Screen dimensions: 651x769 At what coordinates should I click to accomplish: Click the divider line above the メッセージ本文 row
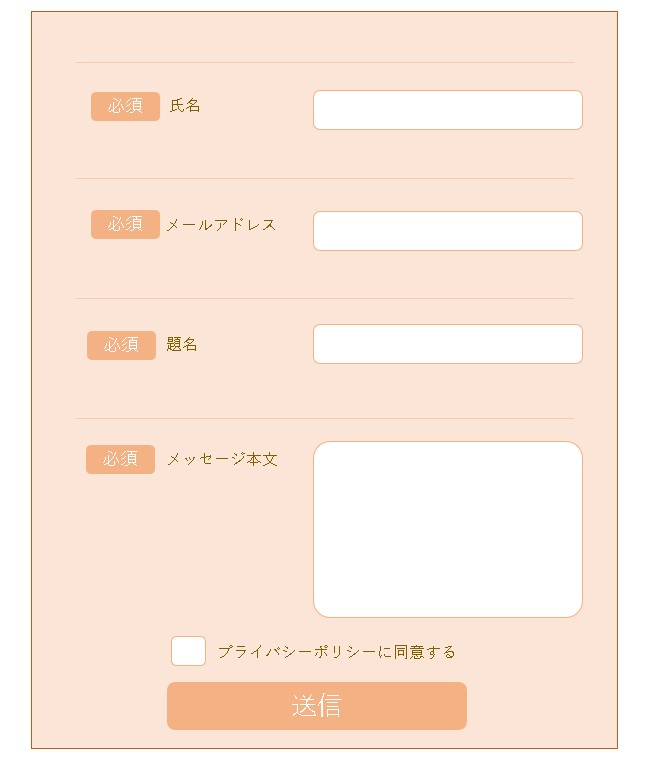324,418
